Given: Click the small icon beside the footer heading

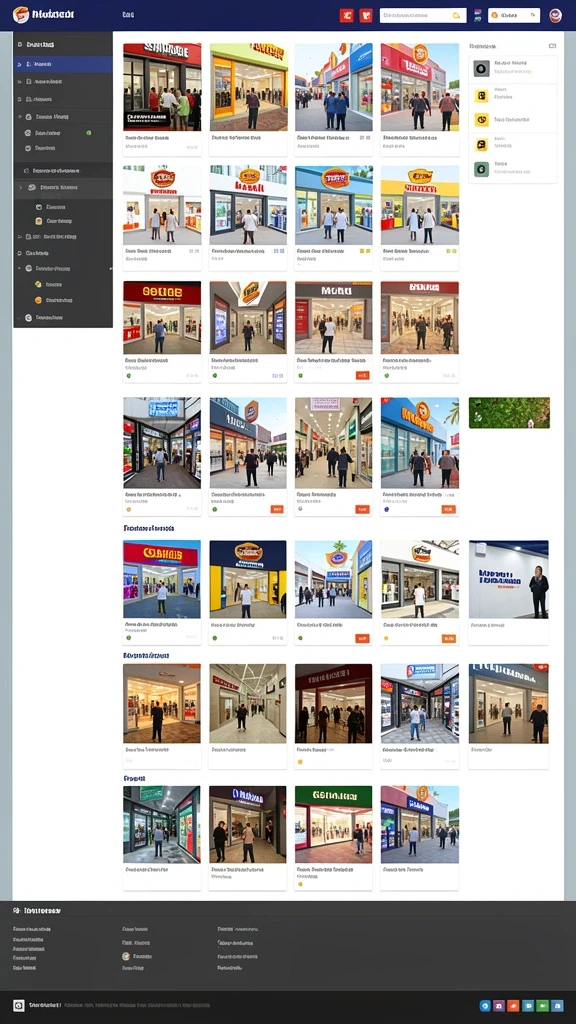Looking at the screenshot, I should pyautogui.click(x=16, y=910).
